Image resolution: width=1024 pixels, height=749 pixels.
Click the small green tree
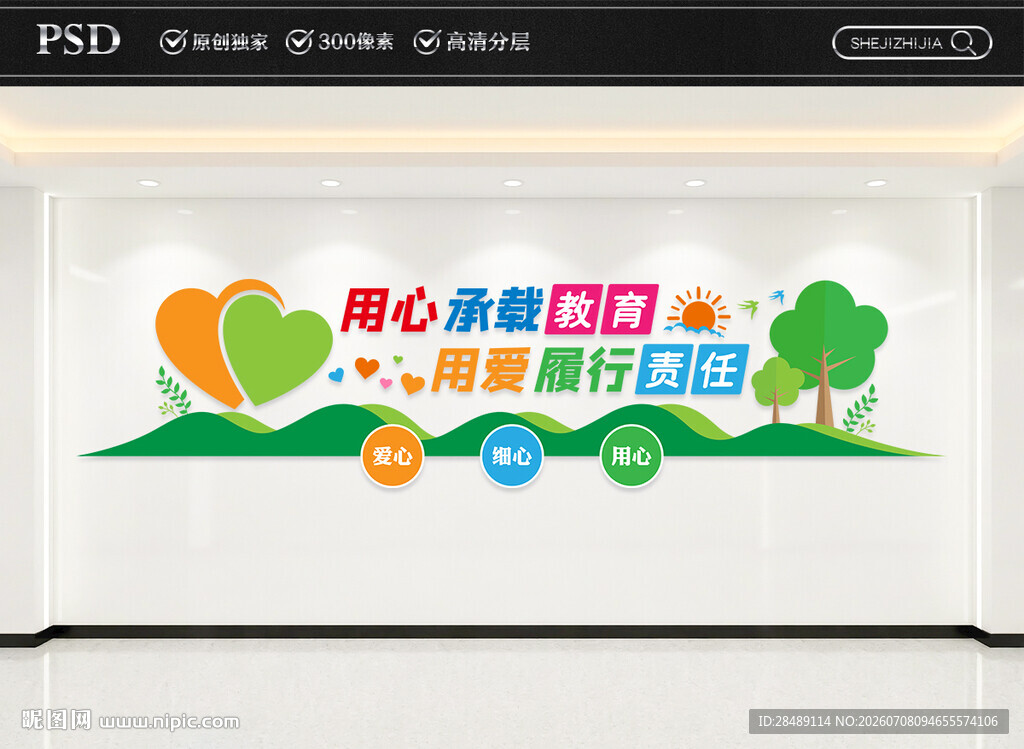(x=776, y=389)
